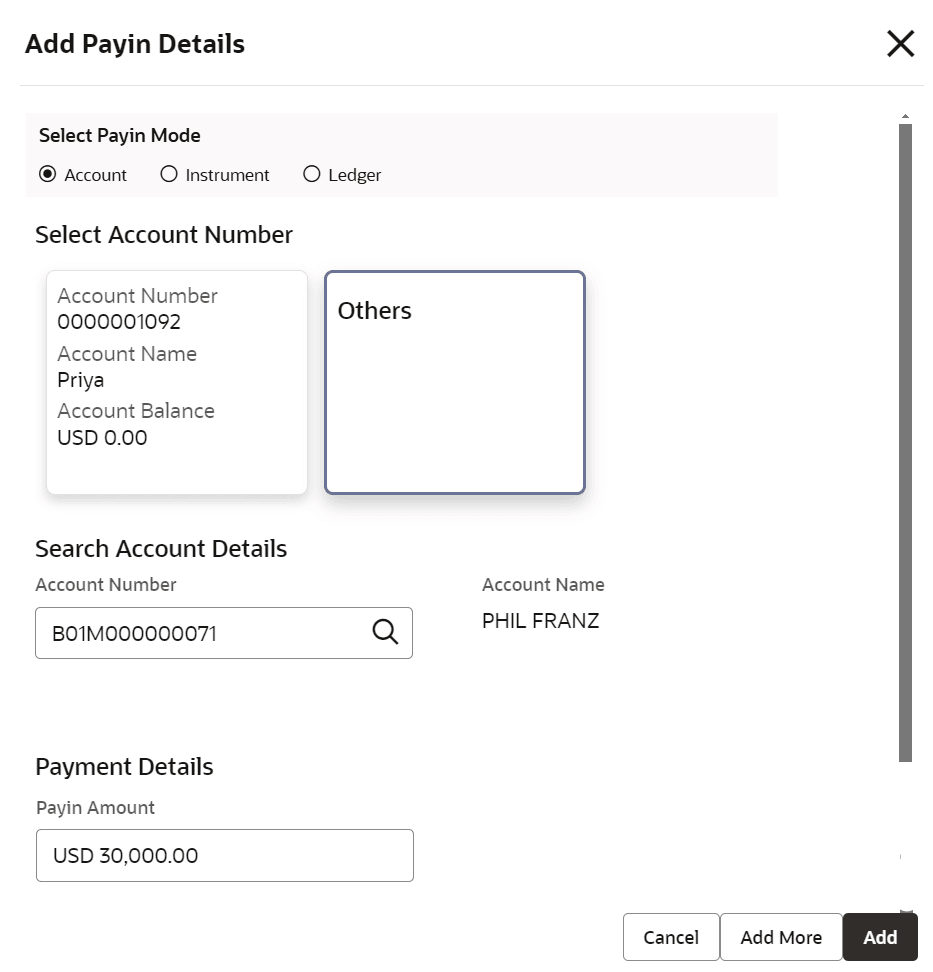Click the Add Payin Details title
This screenshot has width=933, height=972.
click(135, 44)
